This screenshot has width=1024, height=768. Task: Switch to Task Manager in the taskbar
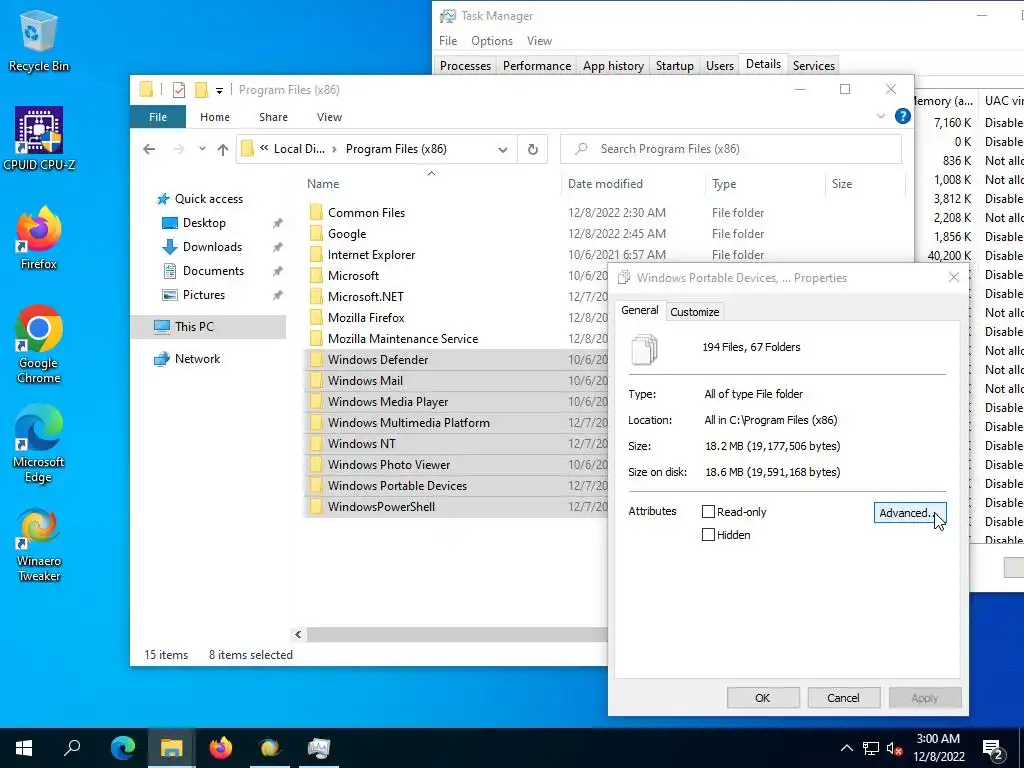click(319, 748)
